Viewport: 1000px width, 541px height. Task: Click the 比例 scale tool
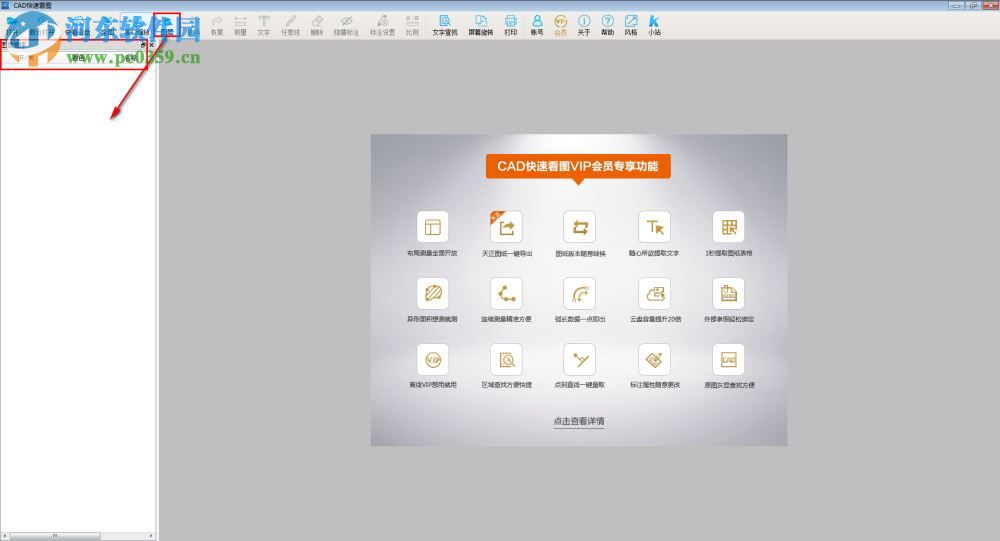pos(412,26)
